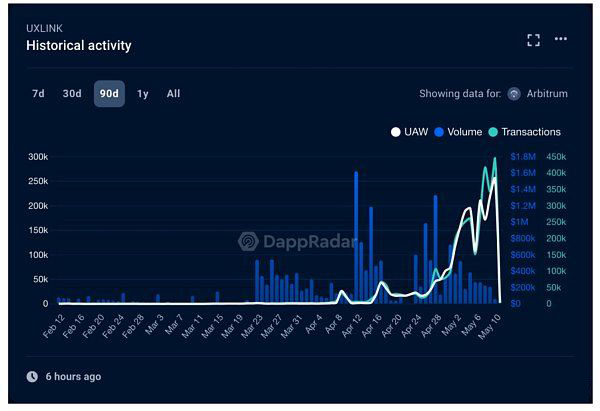Choose the All time range
Viewport: 600px width, 411px height.
(173, 94)
